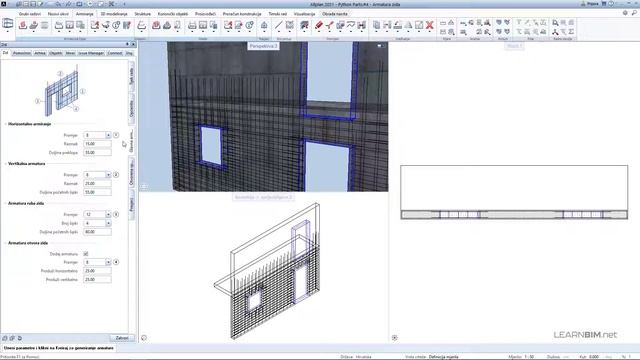The width and height of the screenshot is (640, 360).
Task: Click the red eraser-like icon in the ribbon
Action: pyautogui.click(x=319, y=26)
